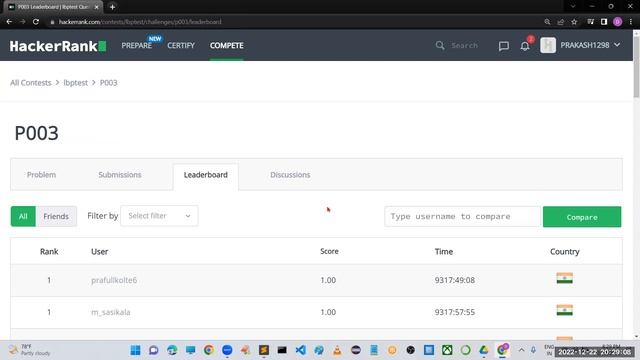Close the P003 Leaderboard tab
The image size is (640, 360).
pos(97,7)
